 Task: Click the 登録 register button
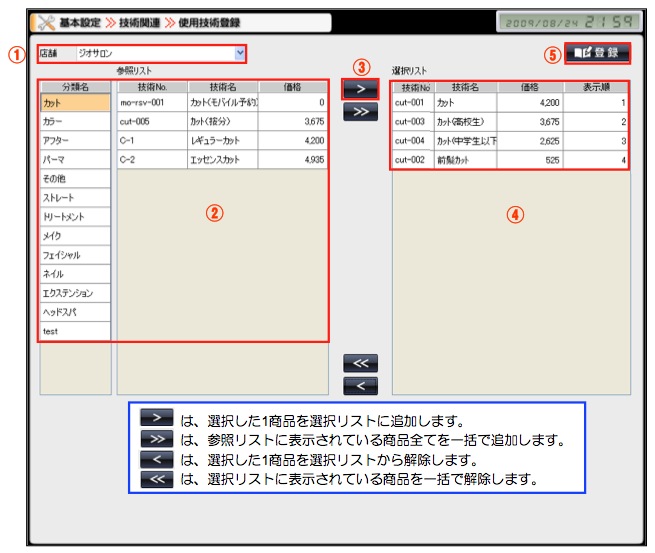(597, 52)
